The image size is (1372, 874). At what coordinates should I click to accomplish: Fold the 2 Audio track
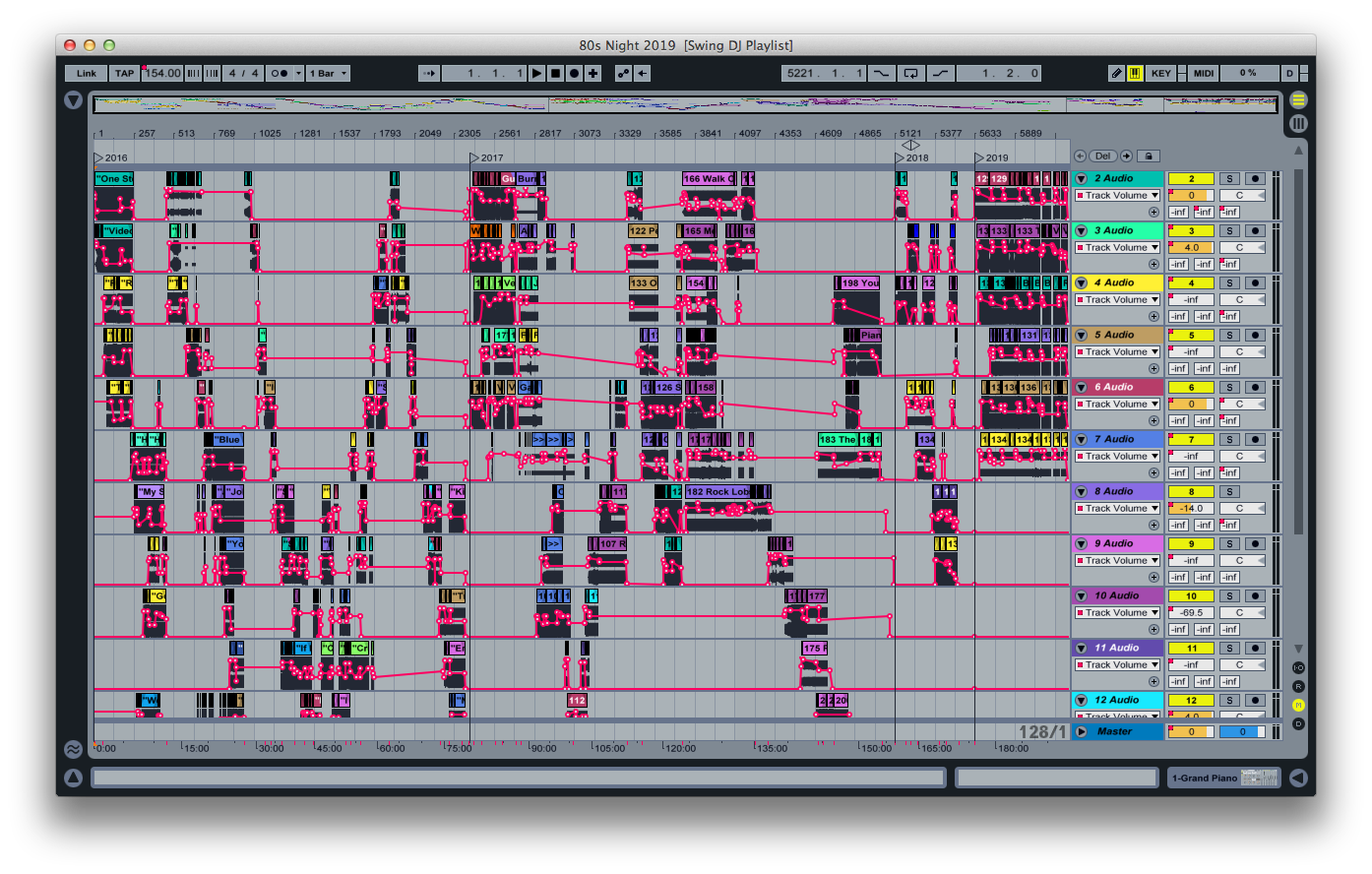tap(1081, 178)
